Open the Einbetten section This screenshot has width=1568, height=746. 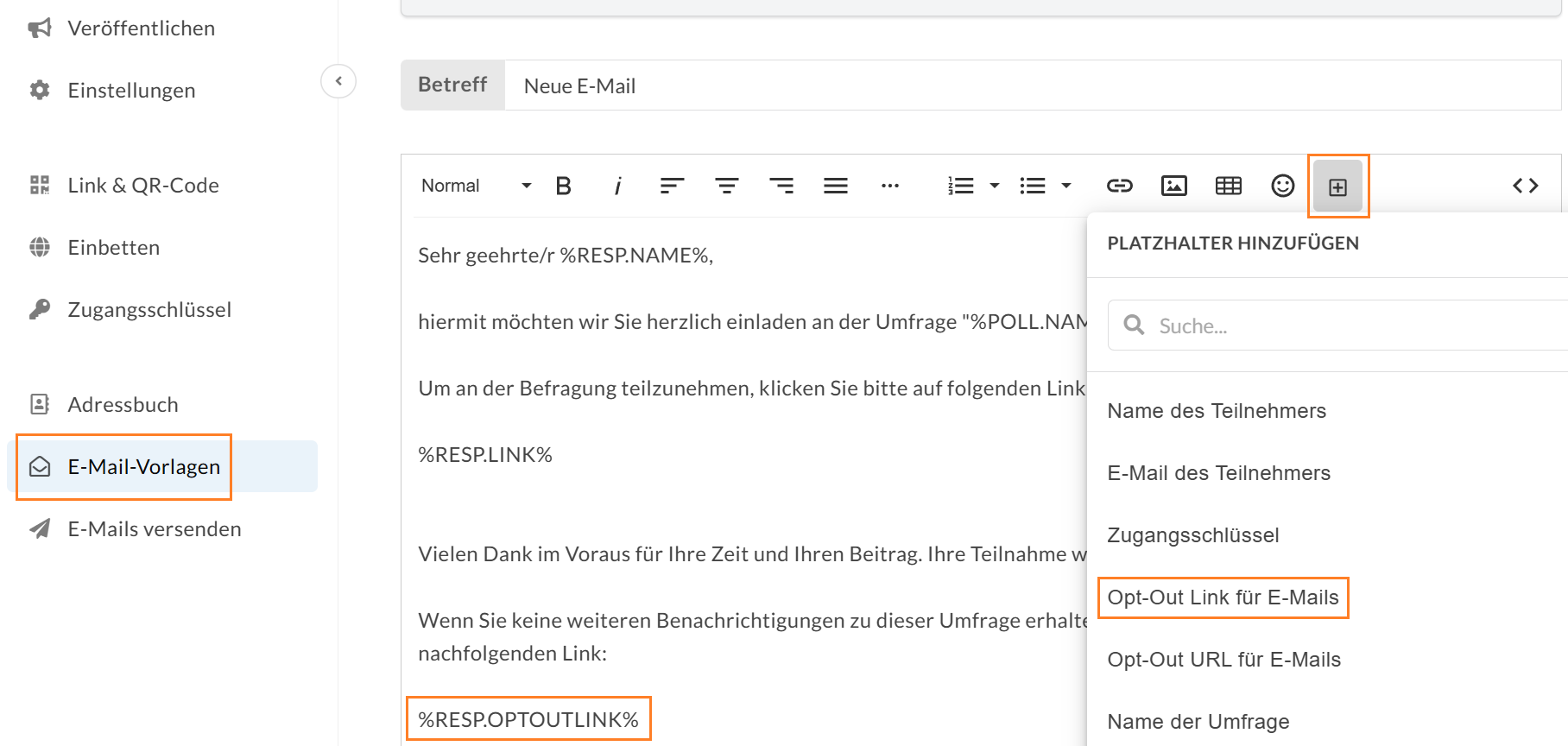114,248
